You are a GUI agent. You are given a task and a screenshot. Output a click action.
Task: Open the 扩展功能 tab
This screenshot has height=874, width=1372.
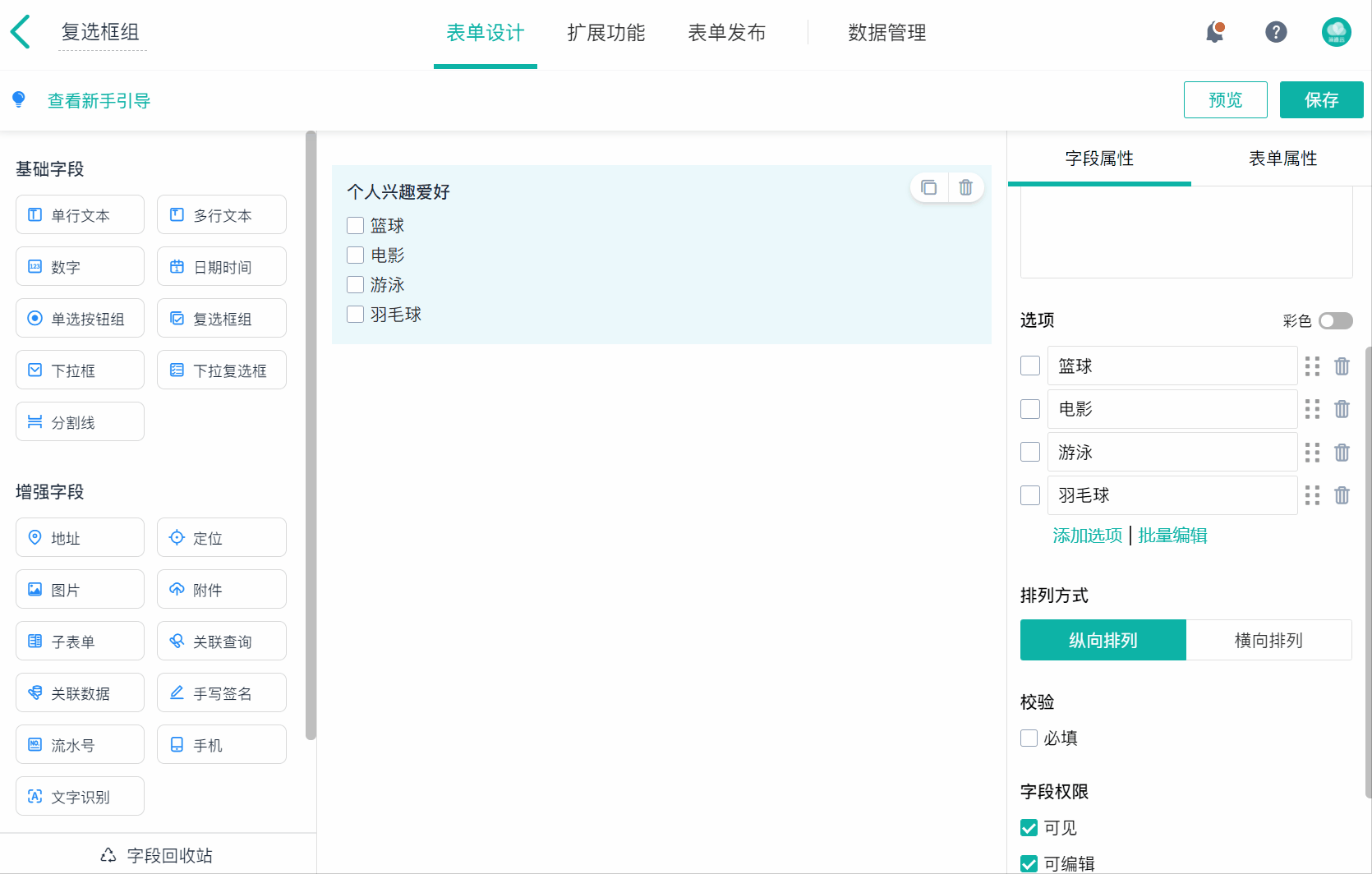[606, 33]
